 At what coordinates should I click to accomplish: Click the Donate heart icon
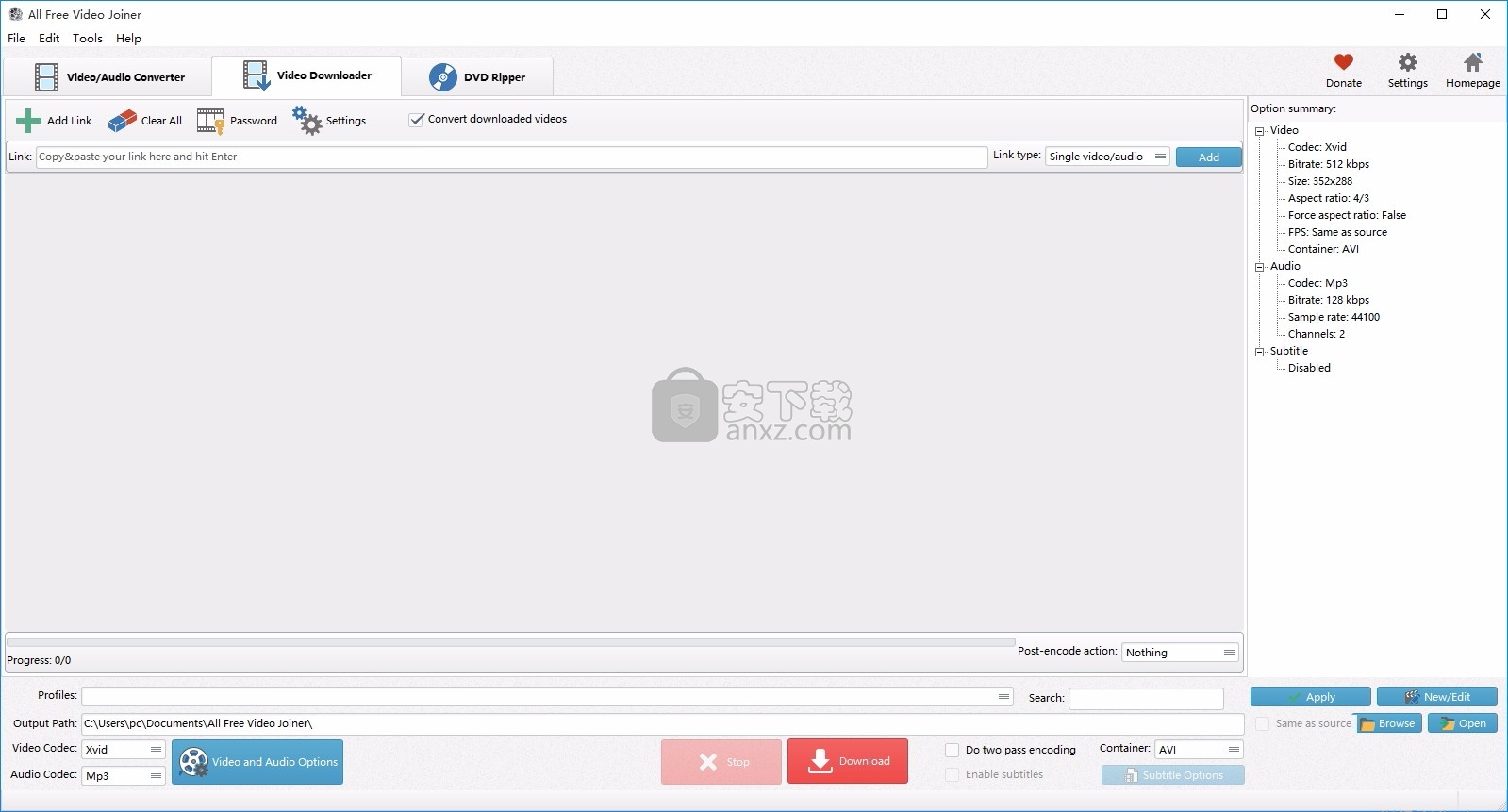point(1344,62)
